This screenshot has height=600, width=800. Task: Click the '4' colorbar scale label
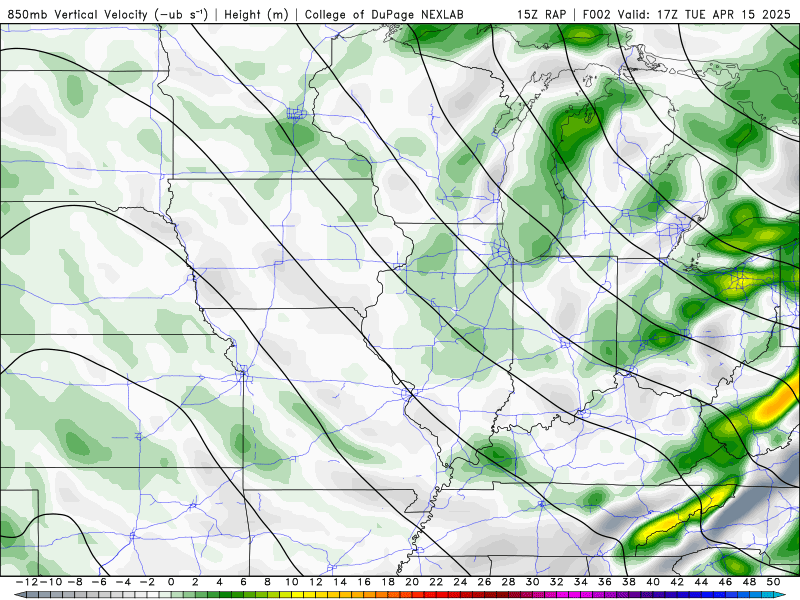click(x=219, y=582)
